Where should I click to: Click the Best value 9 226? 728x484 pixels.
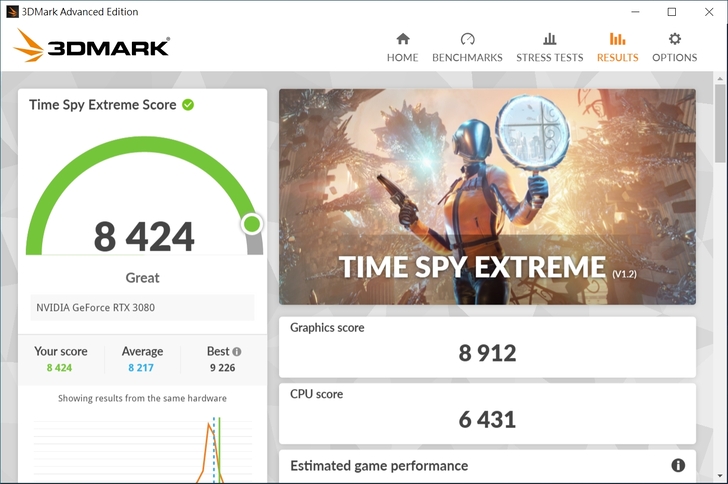pos(222,368)
